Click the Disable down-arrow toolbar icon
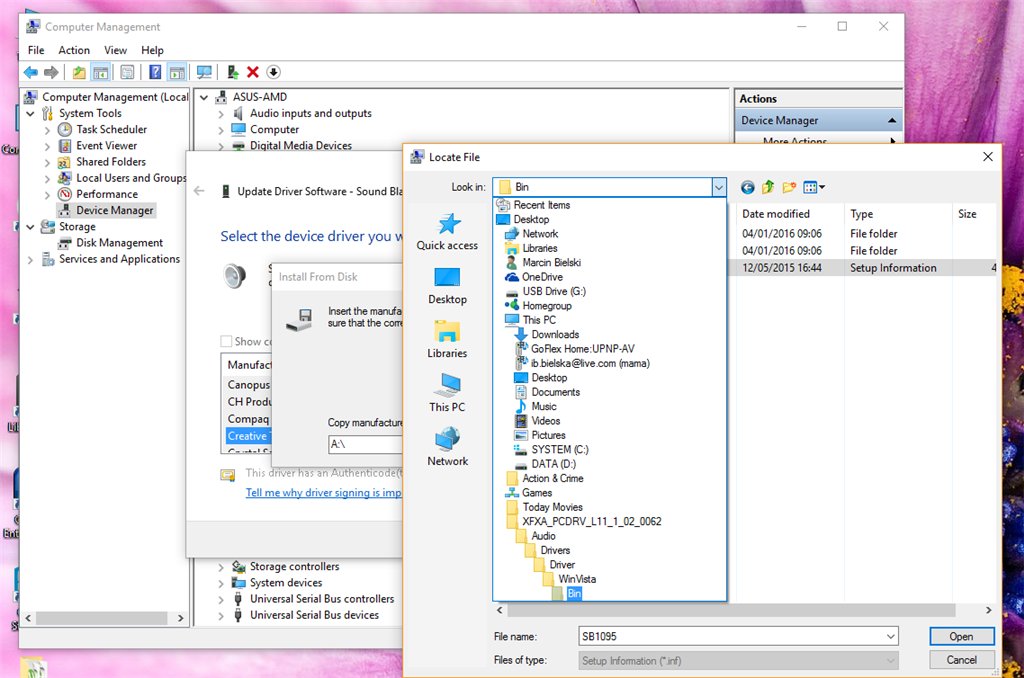The height and width of the screenshot is (678, 1024). pos(274,73)
